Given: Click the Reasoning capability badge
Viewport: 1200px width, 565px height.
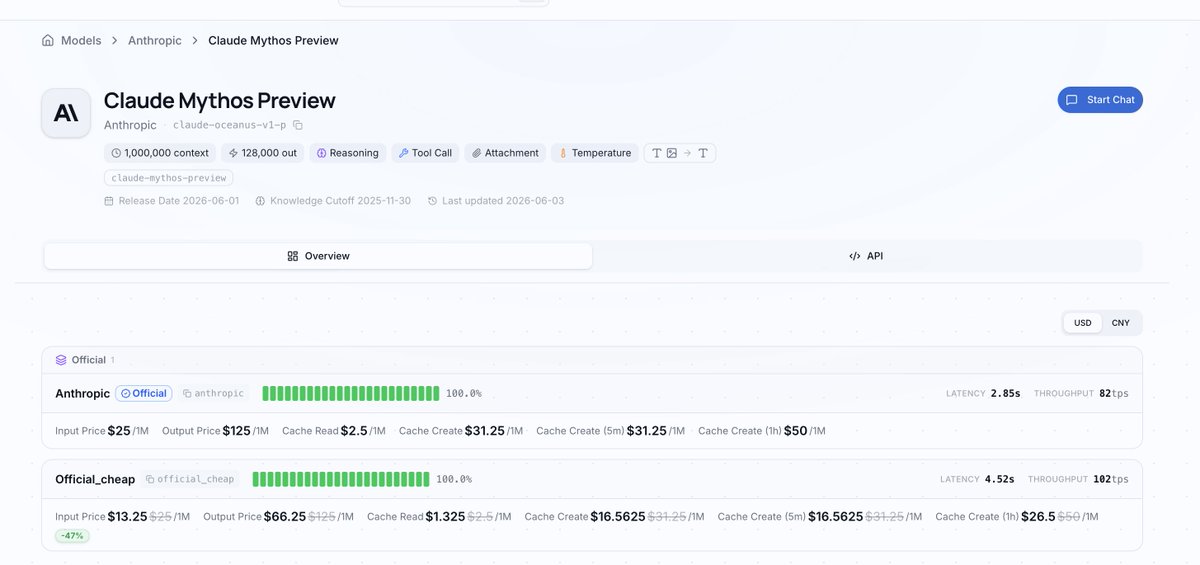Looking at the screenshot, I should 347,153.
